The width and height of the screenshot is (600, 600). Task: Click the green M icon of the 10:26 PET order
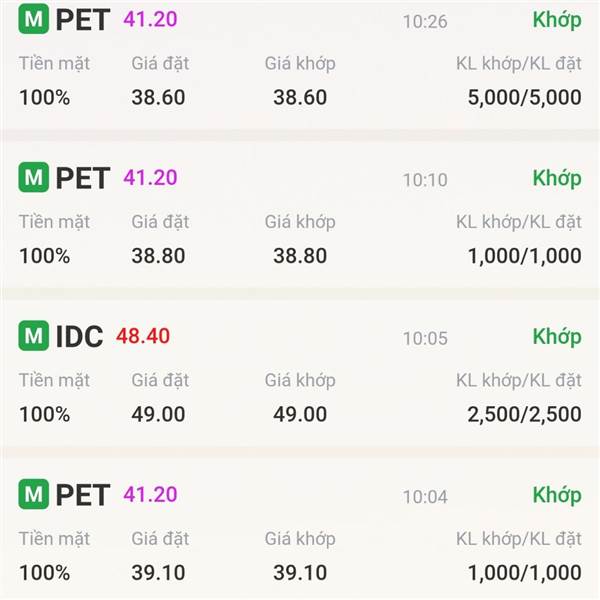tap(34, 20)
